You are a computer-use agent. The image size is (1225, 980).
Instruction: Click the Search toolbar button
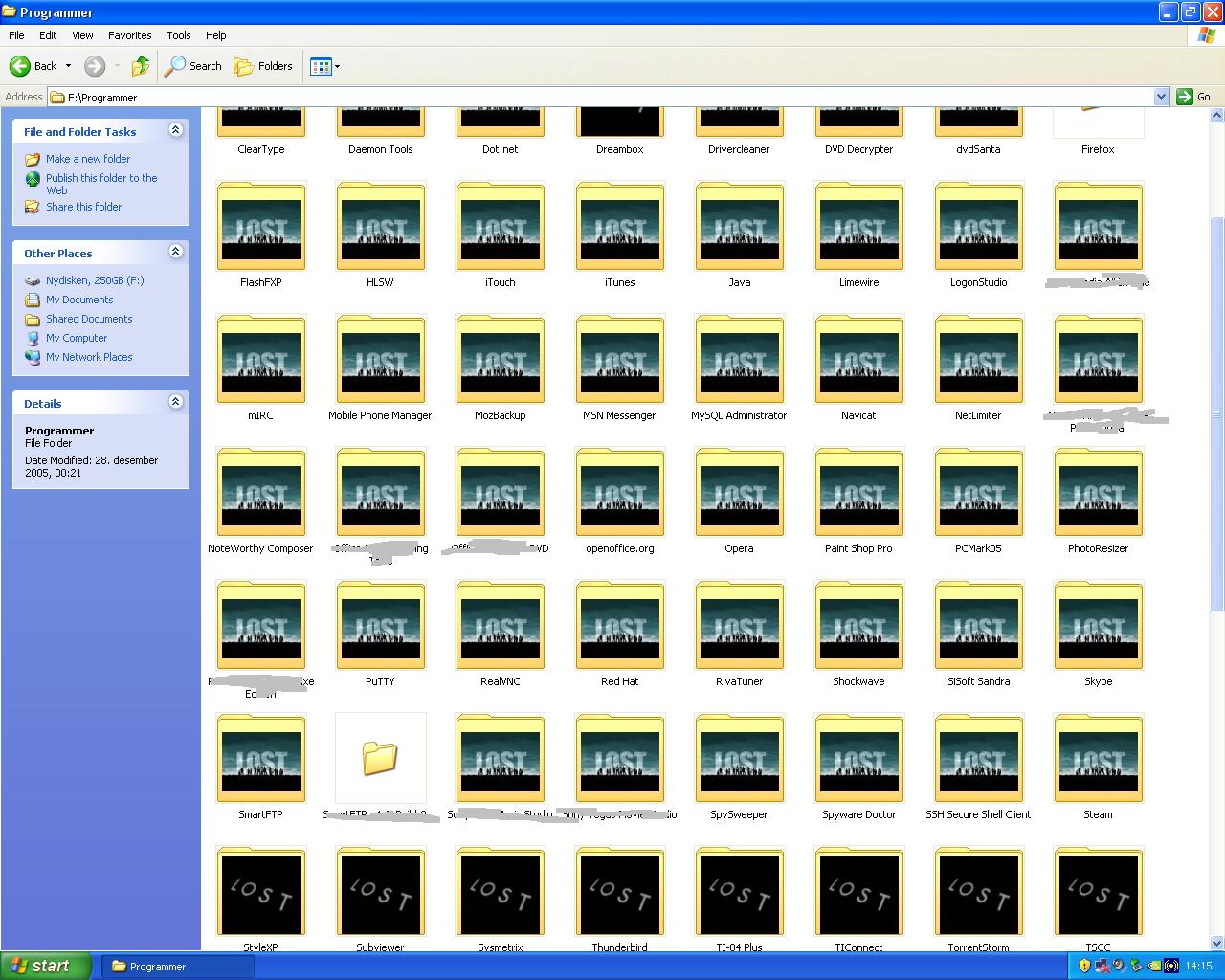pos(193,66)
